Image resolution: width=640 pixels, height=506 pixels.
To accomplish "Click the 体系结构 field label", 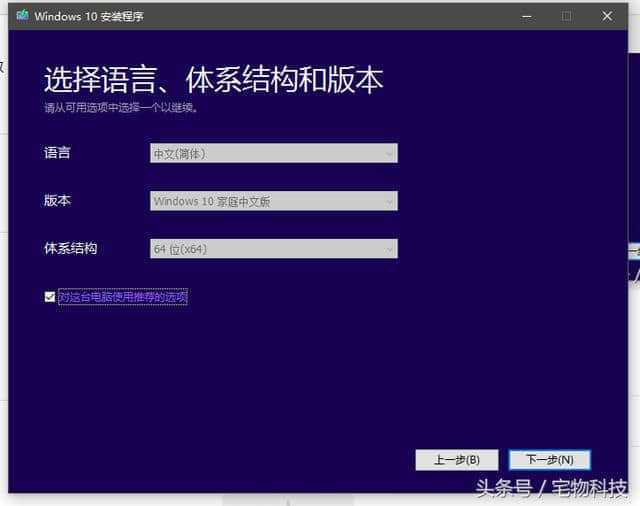I will [x=71, y=248].
